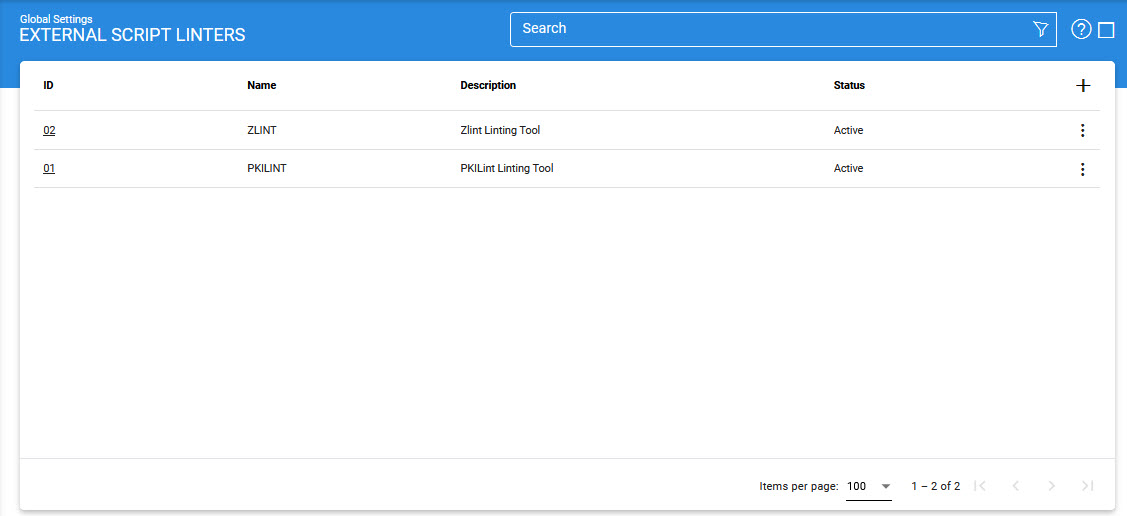
Task: Sort by the ID column header
Action: [48, 86]
